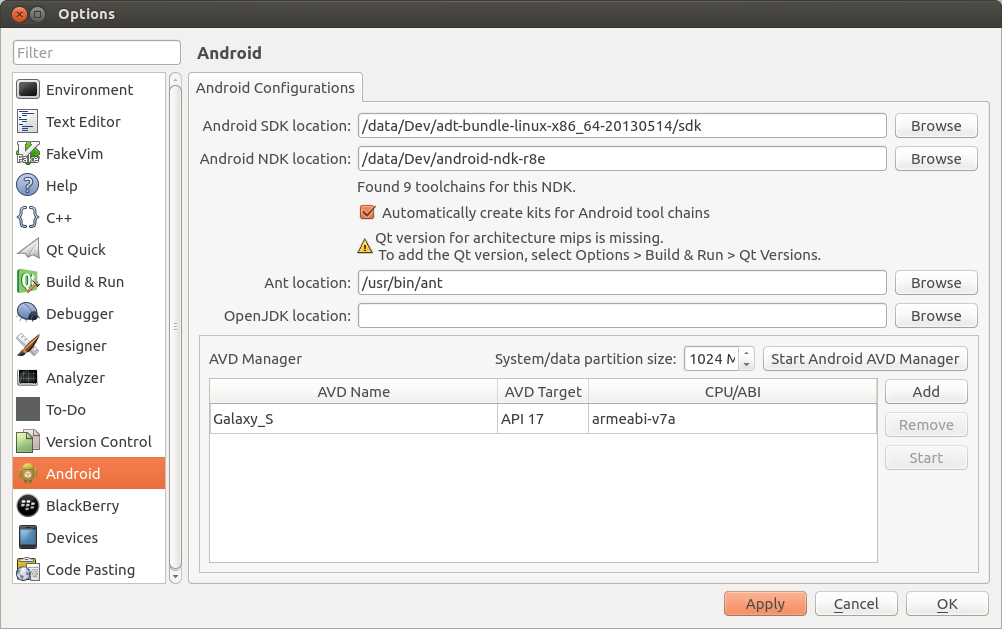This screenshot has width=1002, height=629.
Task: Open Build & Run category icon
Action: pos(28,282)
